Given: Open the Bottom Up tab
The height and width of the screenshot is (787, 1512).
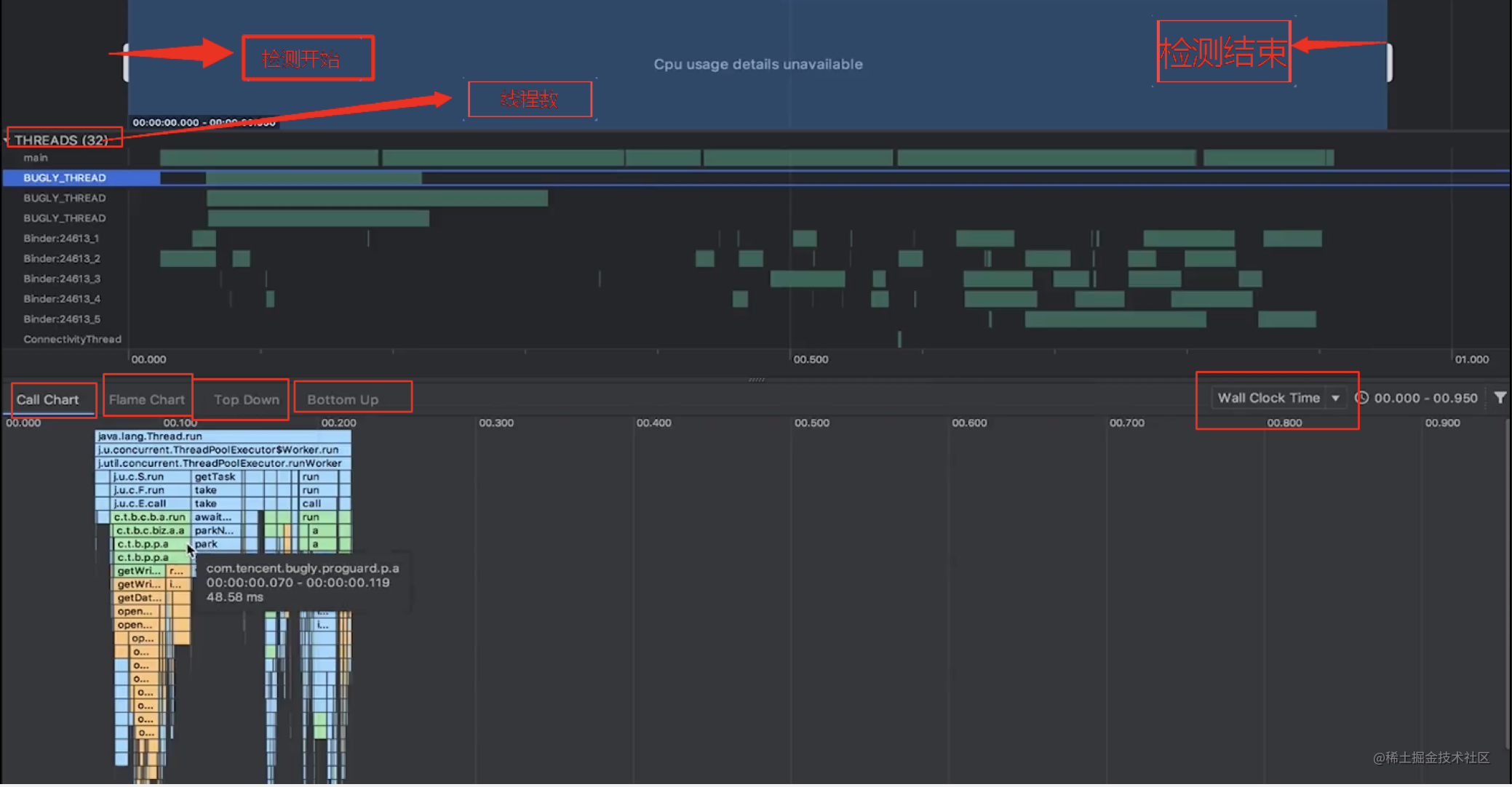Looking at the screenshot, I should 343,399.
